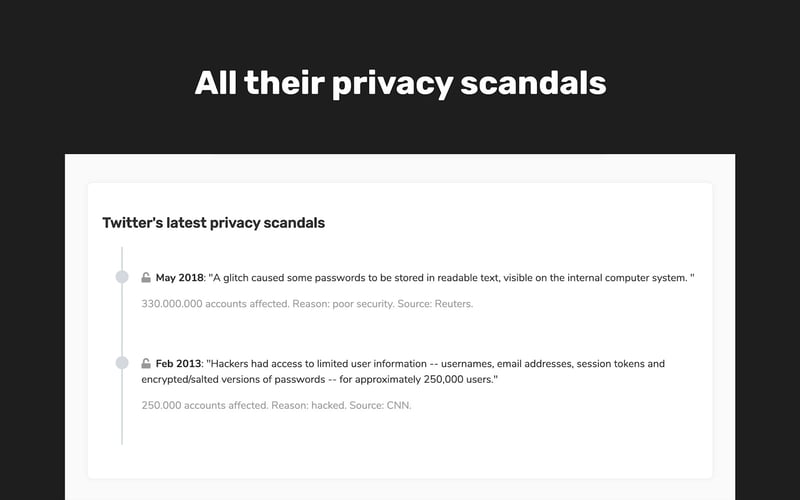Click the open padlock icon beside May 2018
Screen dimensions: 800x500
point(146,277)
